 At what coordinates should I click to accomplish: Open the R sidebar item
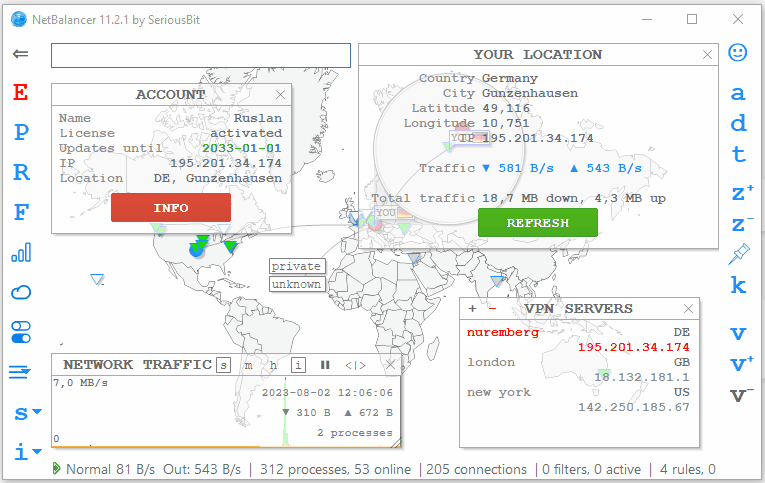[21, 172]
